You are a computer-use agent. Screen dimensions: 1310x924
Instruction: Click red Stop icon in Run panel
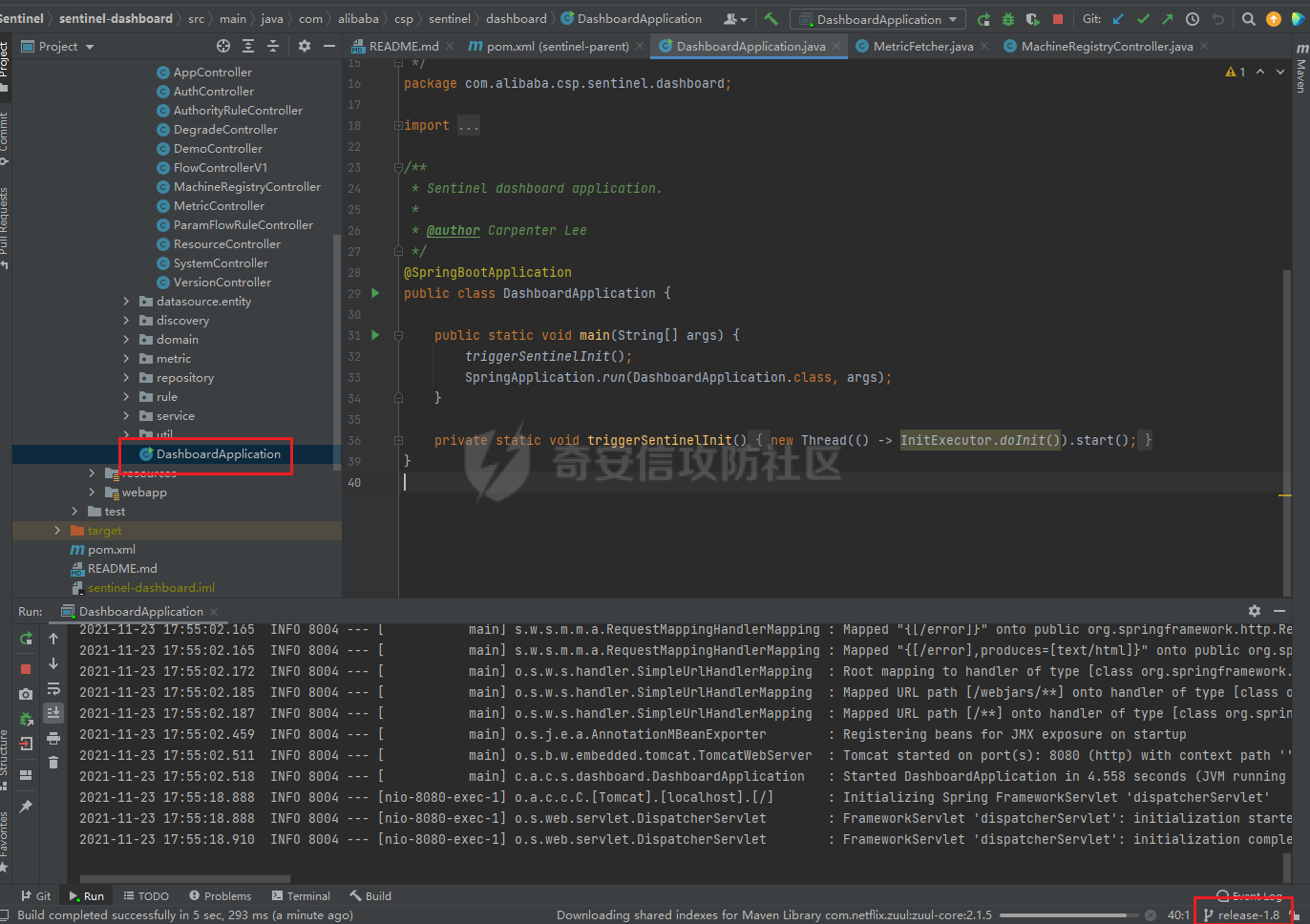[26, 669]
